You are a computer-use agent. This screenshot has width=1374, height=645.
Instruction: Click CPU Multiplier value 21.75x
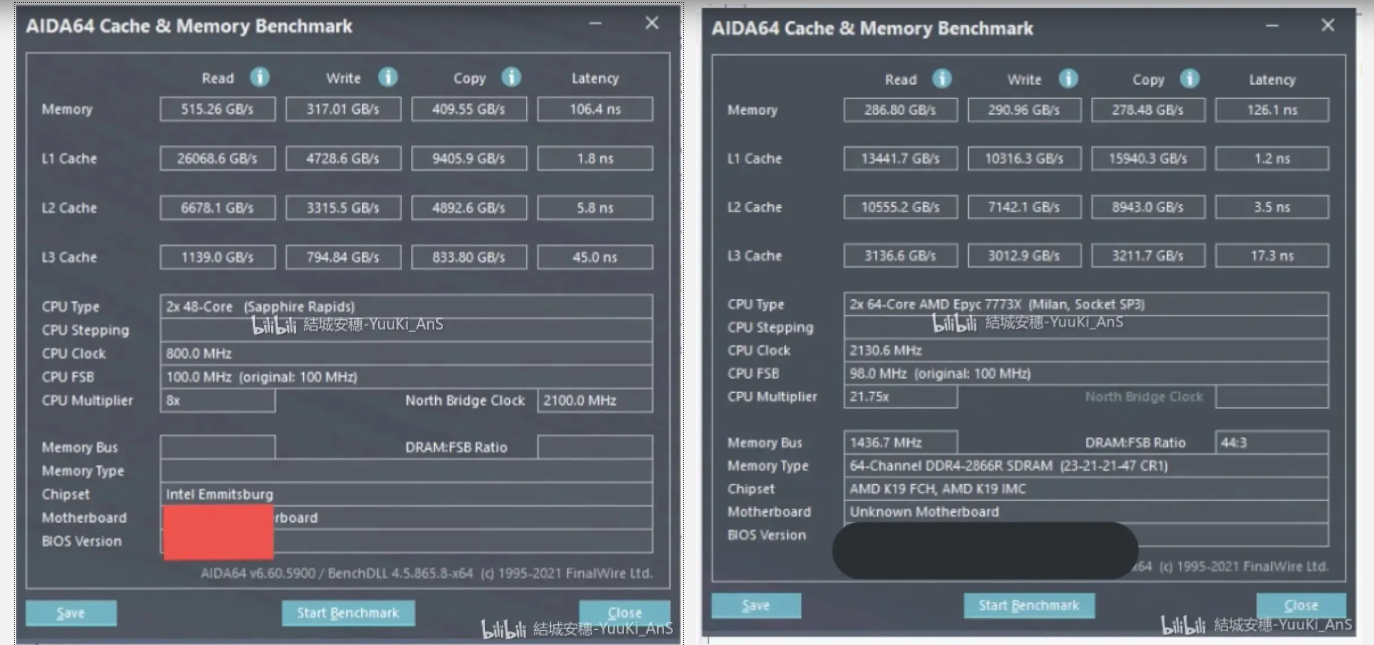tap(901, 396)
